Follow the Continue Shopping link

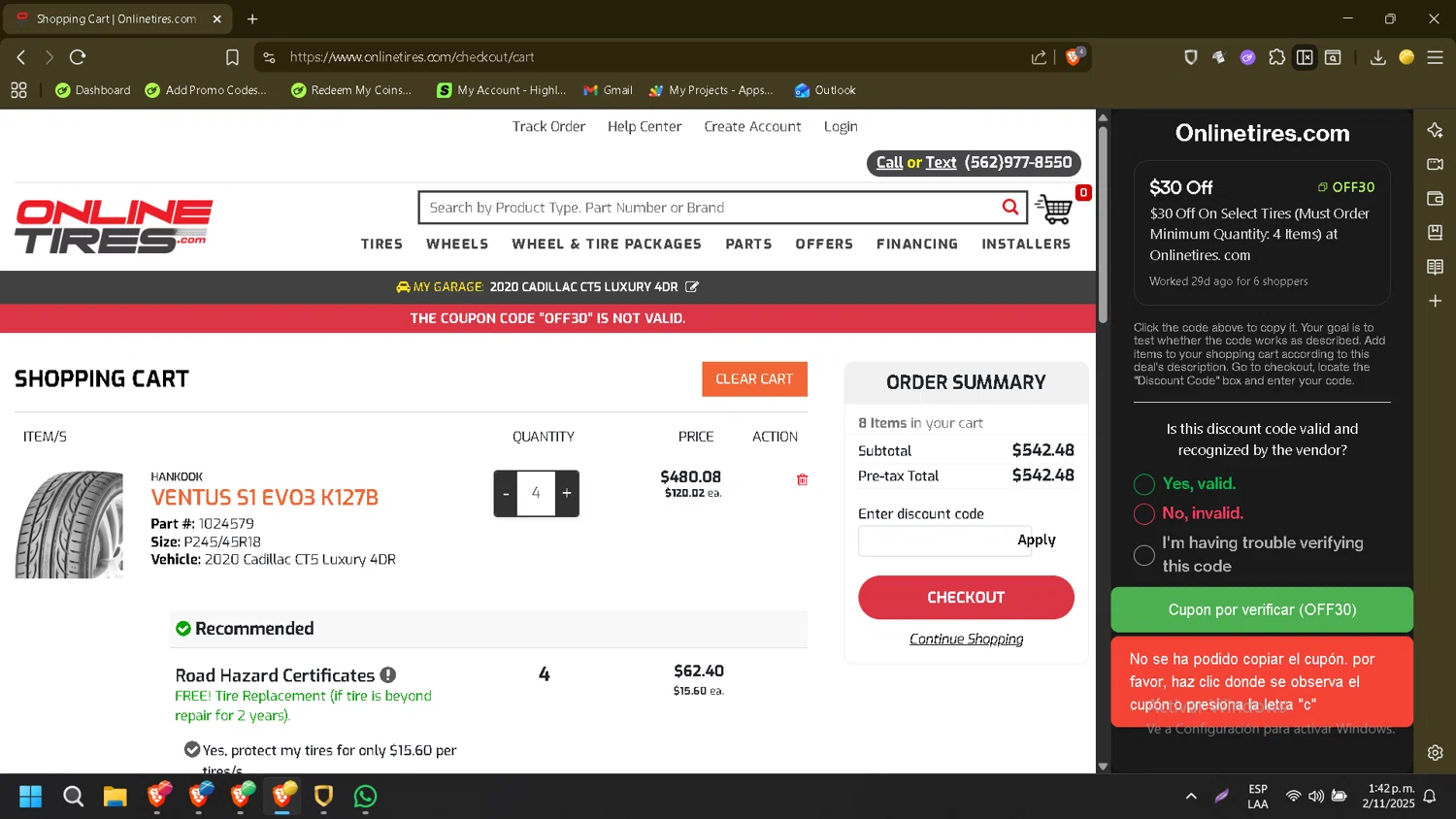tap(966, 639)
